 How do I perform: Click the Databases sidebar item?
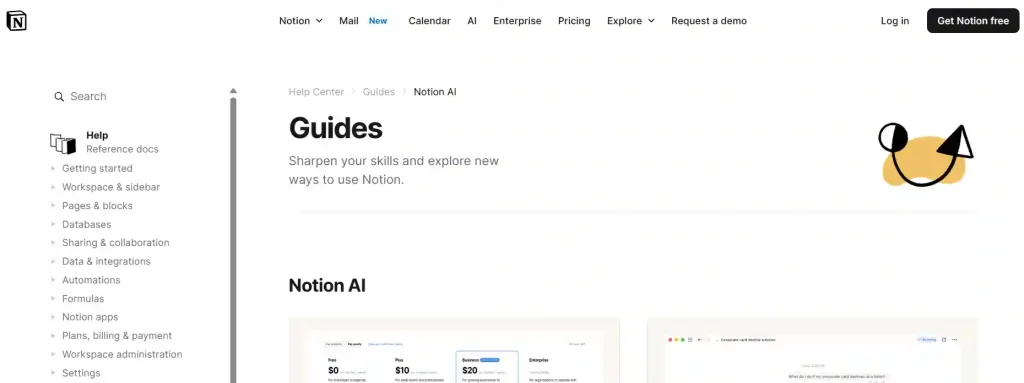coord(87,224)
